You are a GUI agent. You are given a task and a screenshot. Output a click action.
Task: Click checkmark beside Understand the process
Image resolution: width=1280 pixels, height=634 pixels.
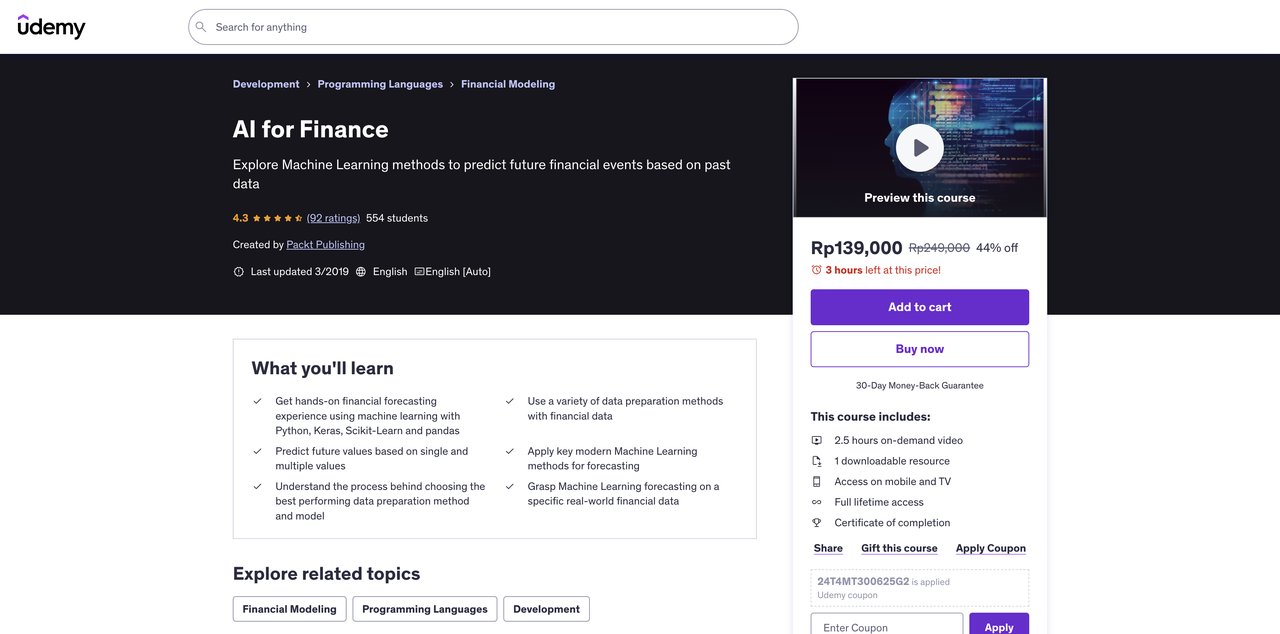(x=257, y=486)
